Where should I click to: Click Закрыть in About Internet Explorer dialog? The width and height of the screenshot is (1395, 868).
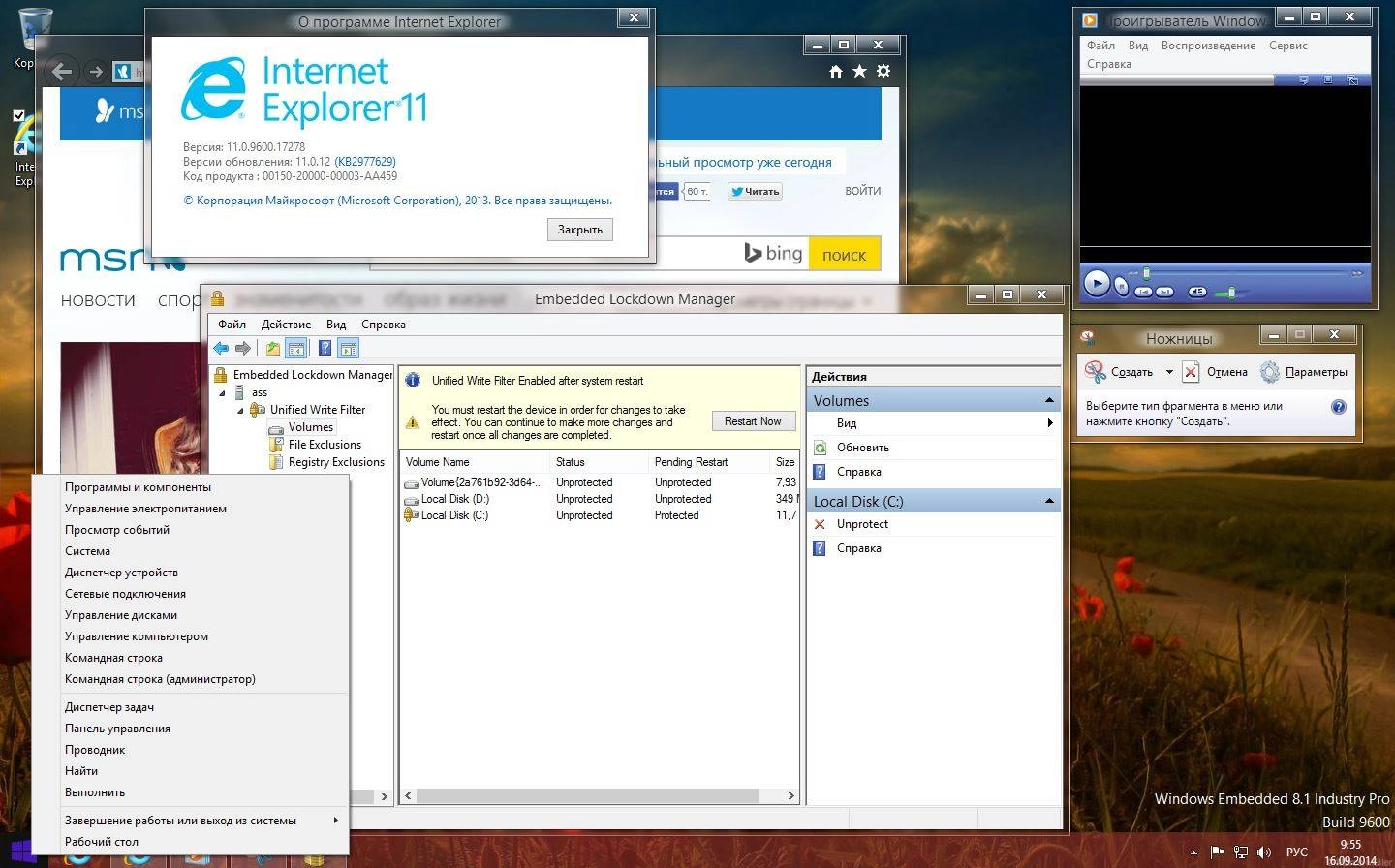point(580,230)
